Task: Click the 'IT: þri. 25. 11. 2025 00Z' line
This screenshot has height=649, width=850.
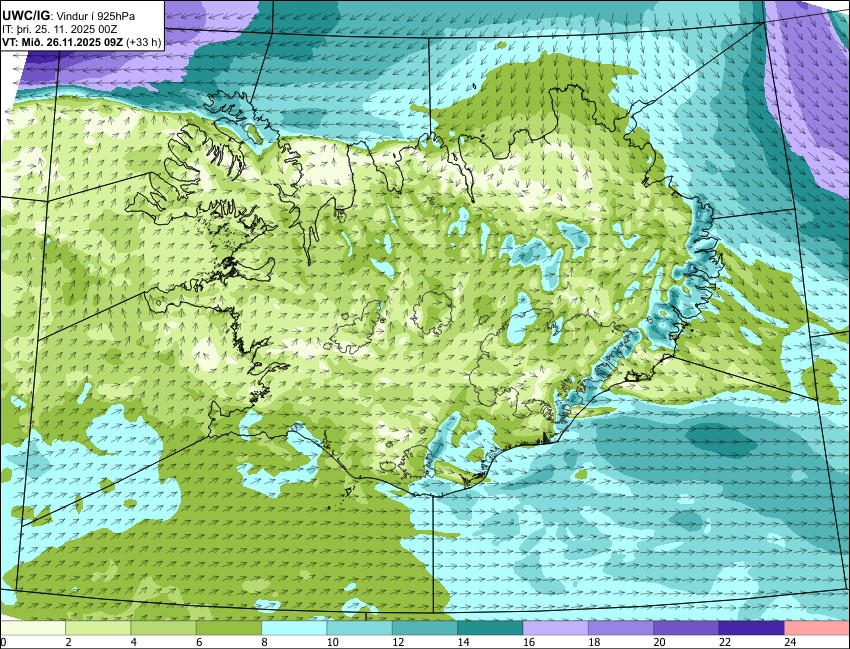Action: [60, 29]
